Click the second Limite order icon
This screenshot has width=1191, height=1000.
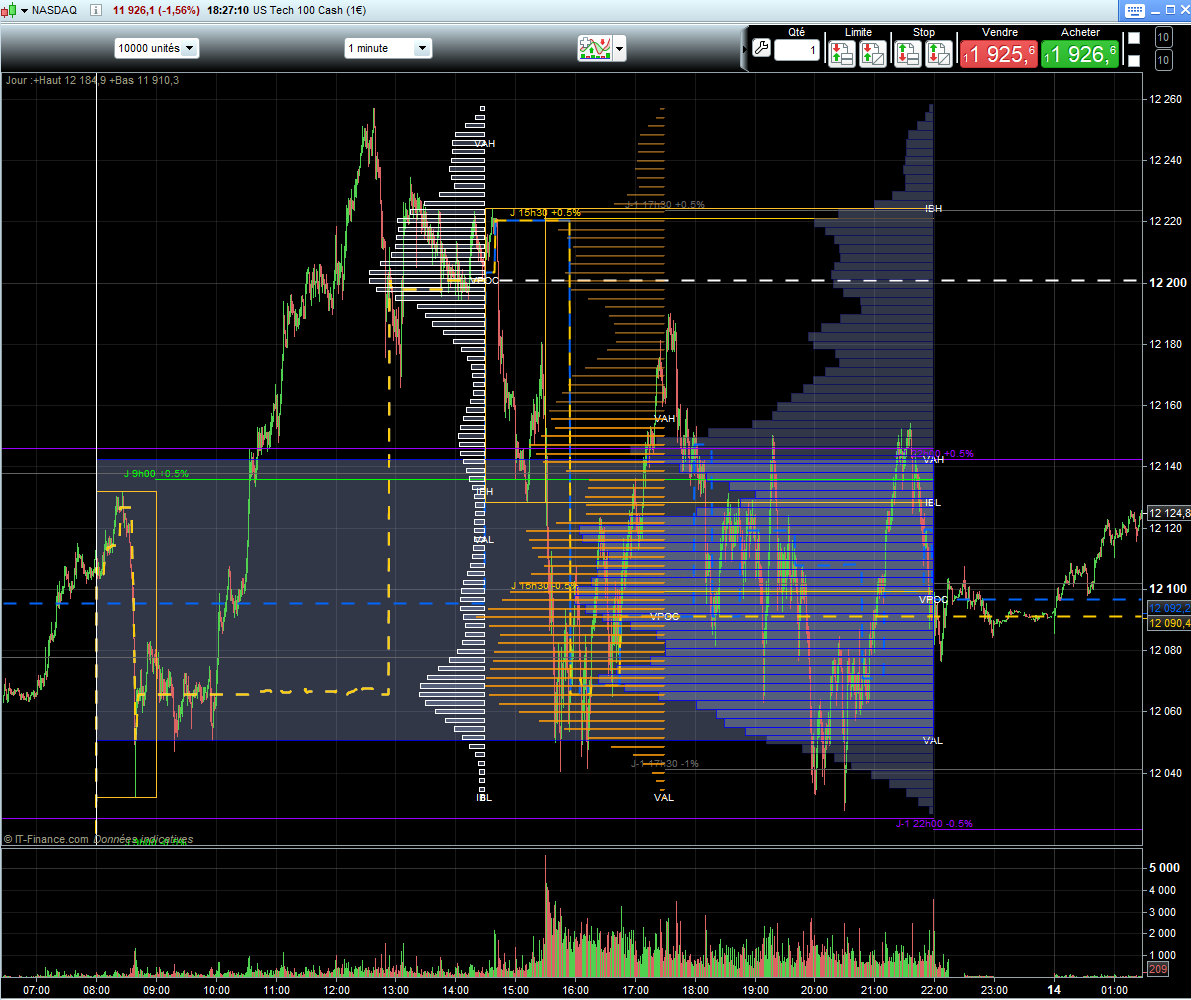point(873,54)
